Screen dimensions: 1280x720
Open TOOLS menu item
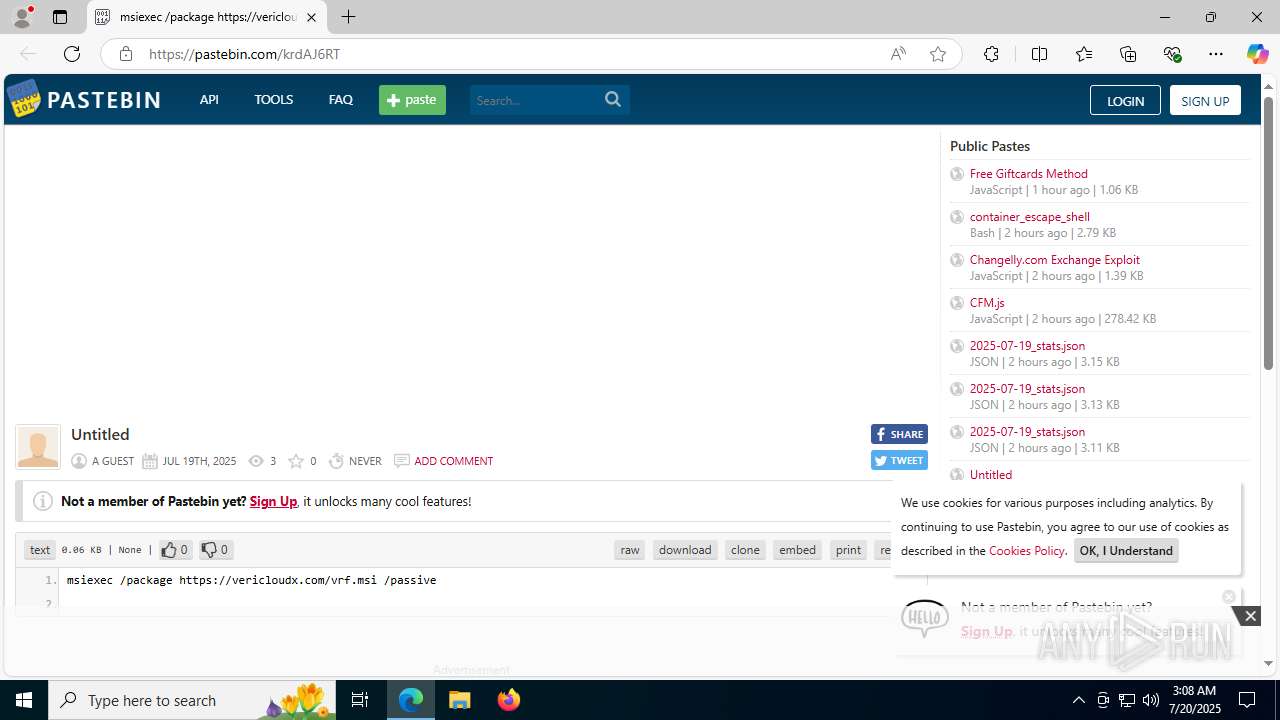273,99
